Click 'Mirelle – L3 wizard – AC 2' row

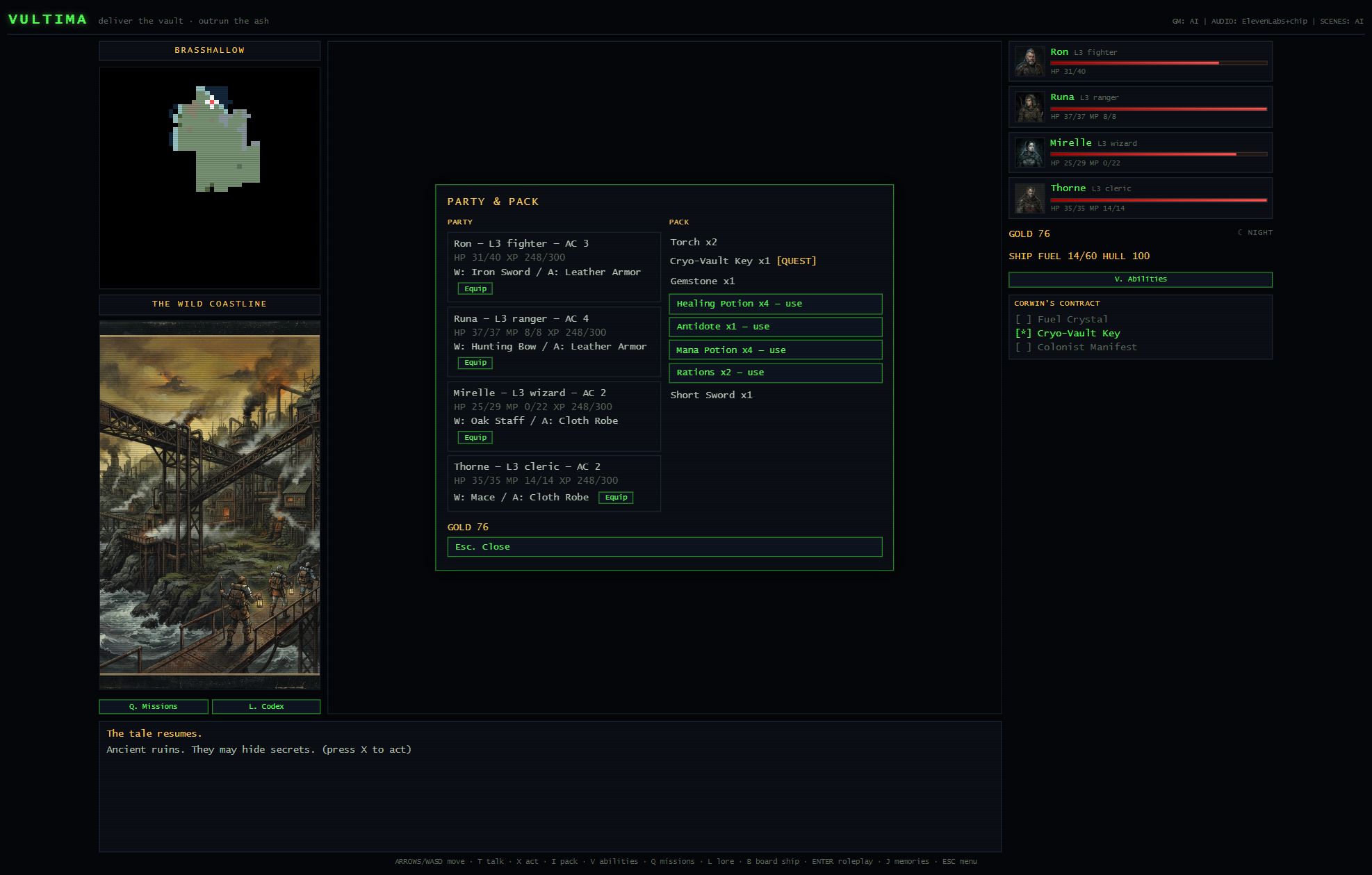(x=530, y=393)
